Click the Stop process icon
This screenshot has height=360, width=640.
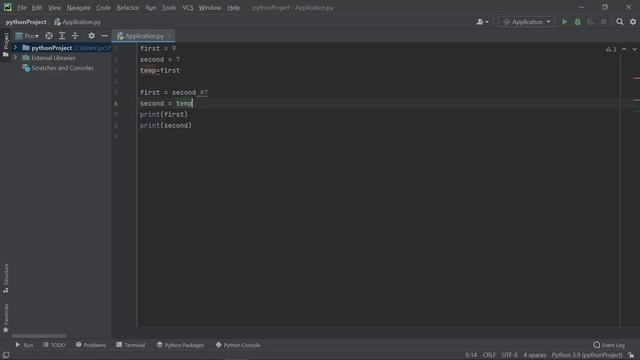click(604, 22)
